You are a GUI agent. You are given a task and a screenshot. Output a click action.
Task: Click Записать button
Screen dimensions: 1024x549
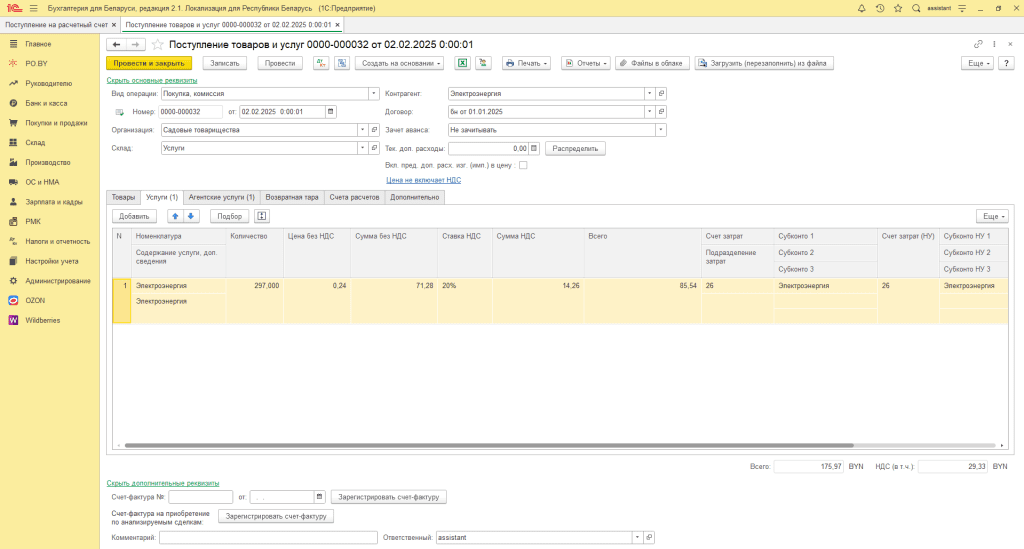tap(225, 63)
